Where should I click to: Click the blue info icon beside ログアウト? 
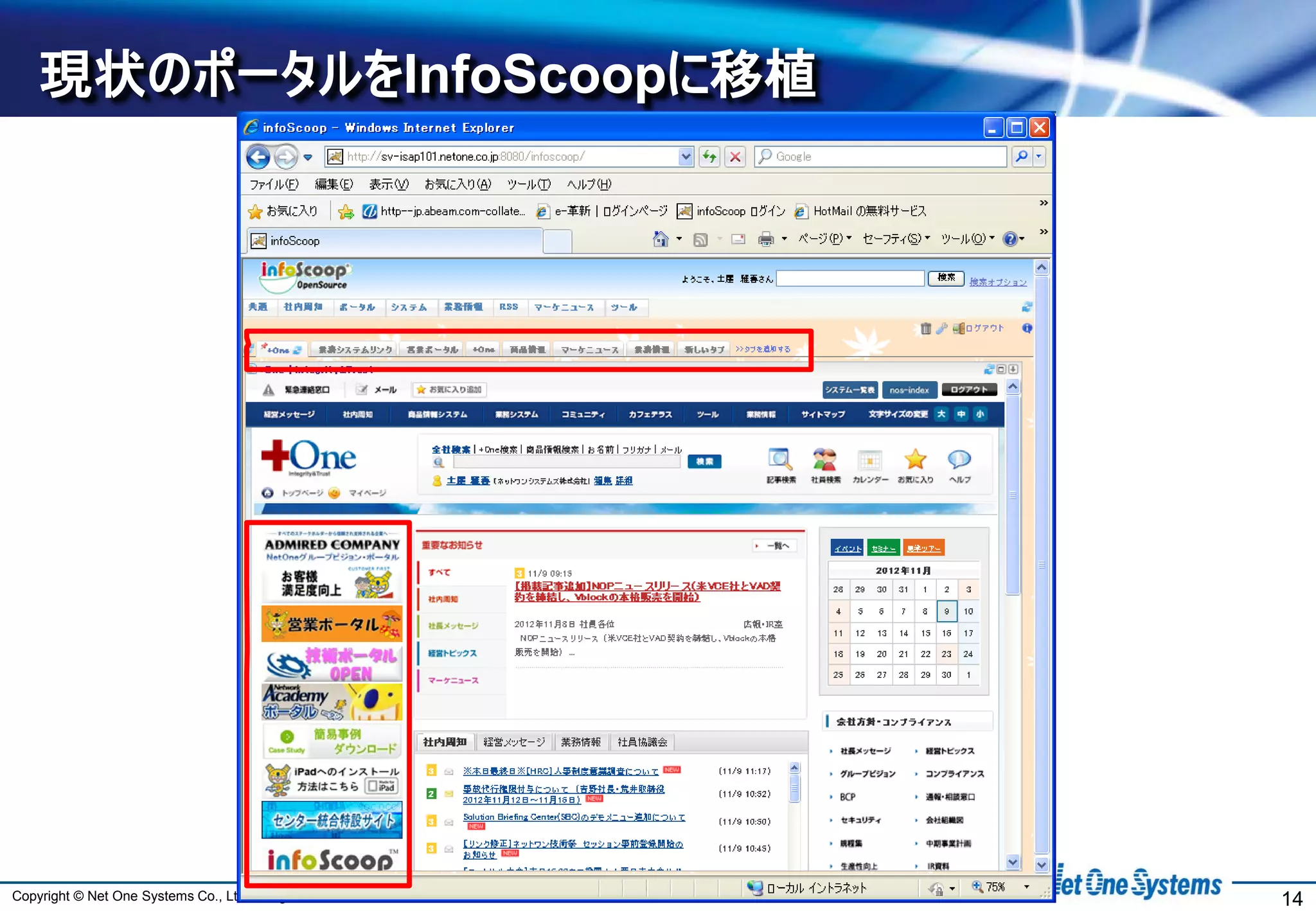[1027, 328]
